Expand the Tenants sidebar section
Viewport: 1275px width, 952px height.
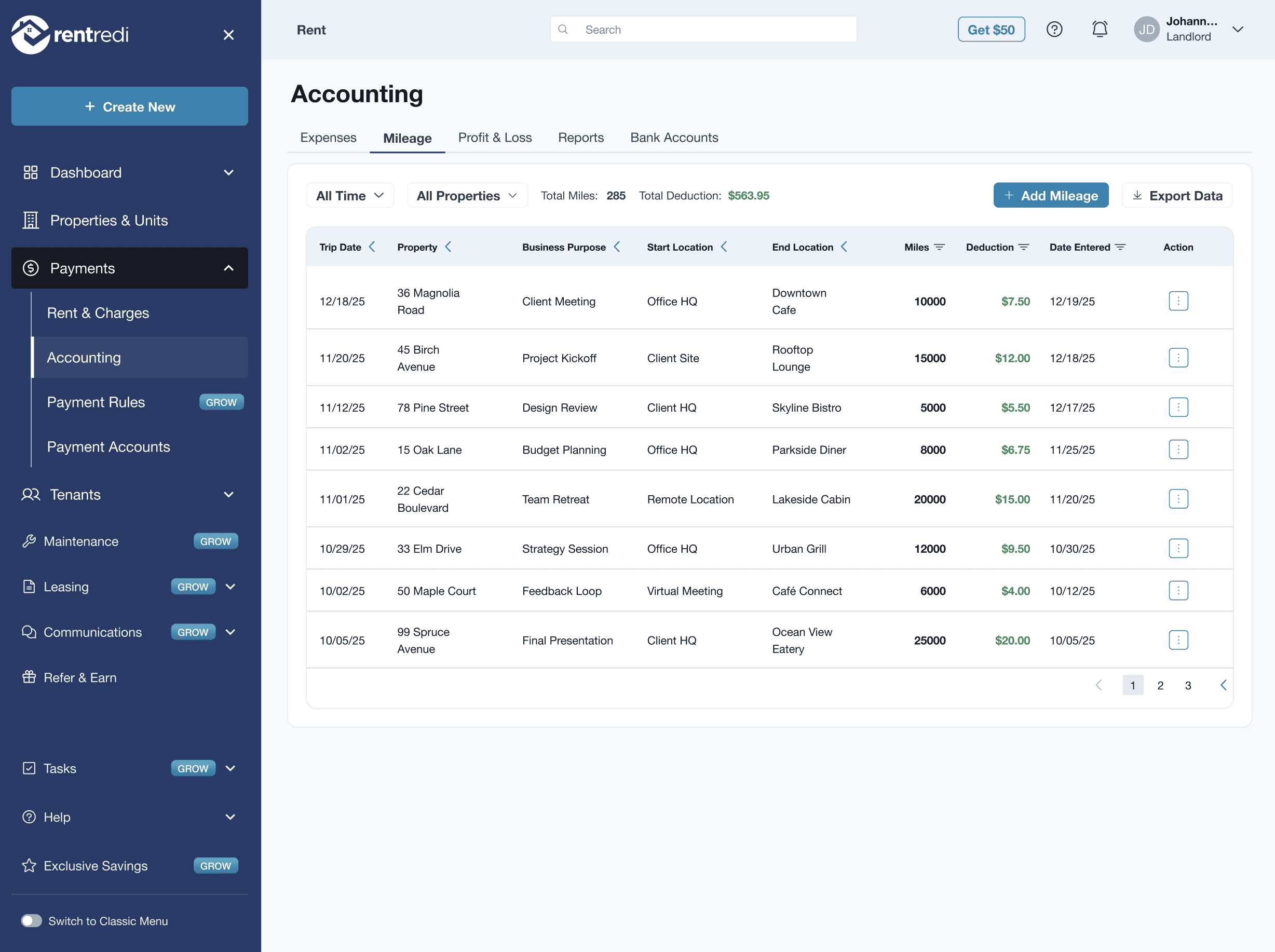[228, 495]
